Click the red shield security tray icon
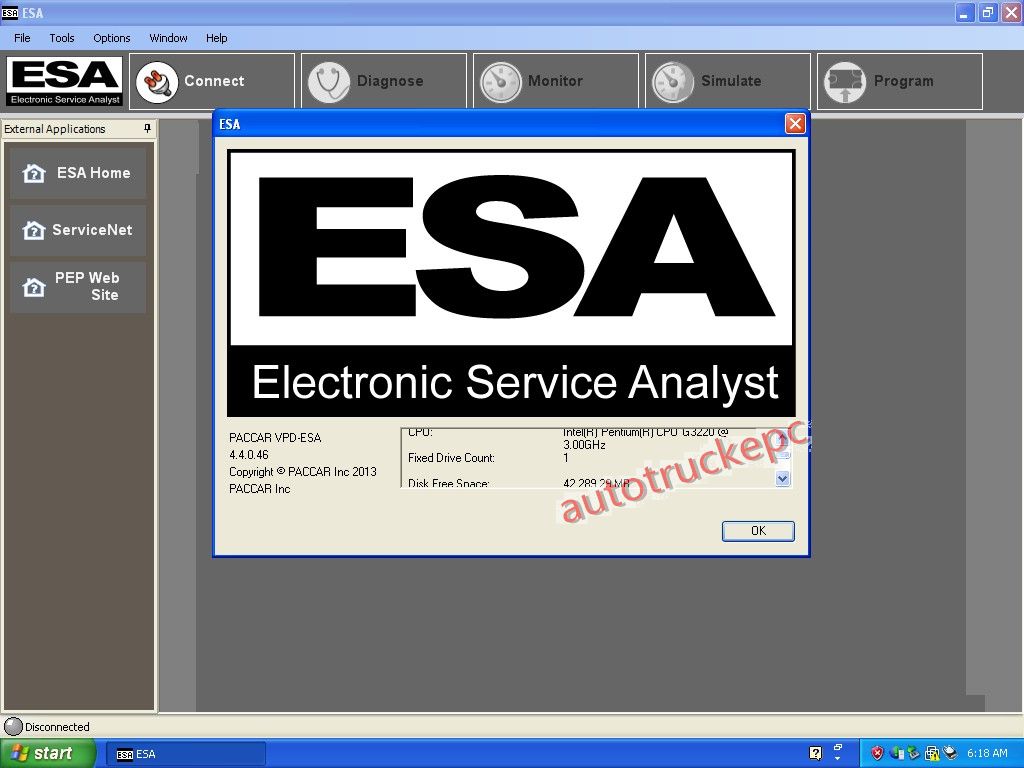This screenshot has height=768, width=1024. 877,753
